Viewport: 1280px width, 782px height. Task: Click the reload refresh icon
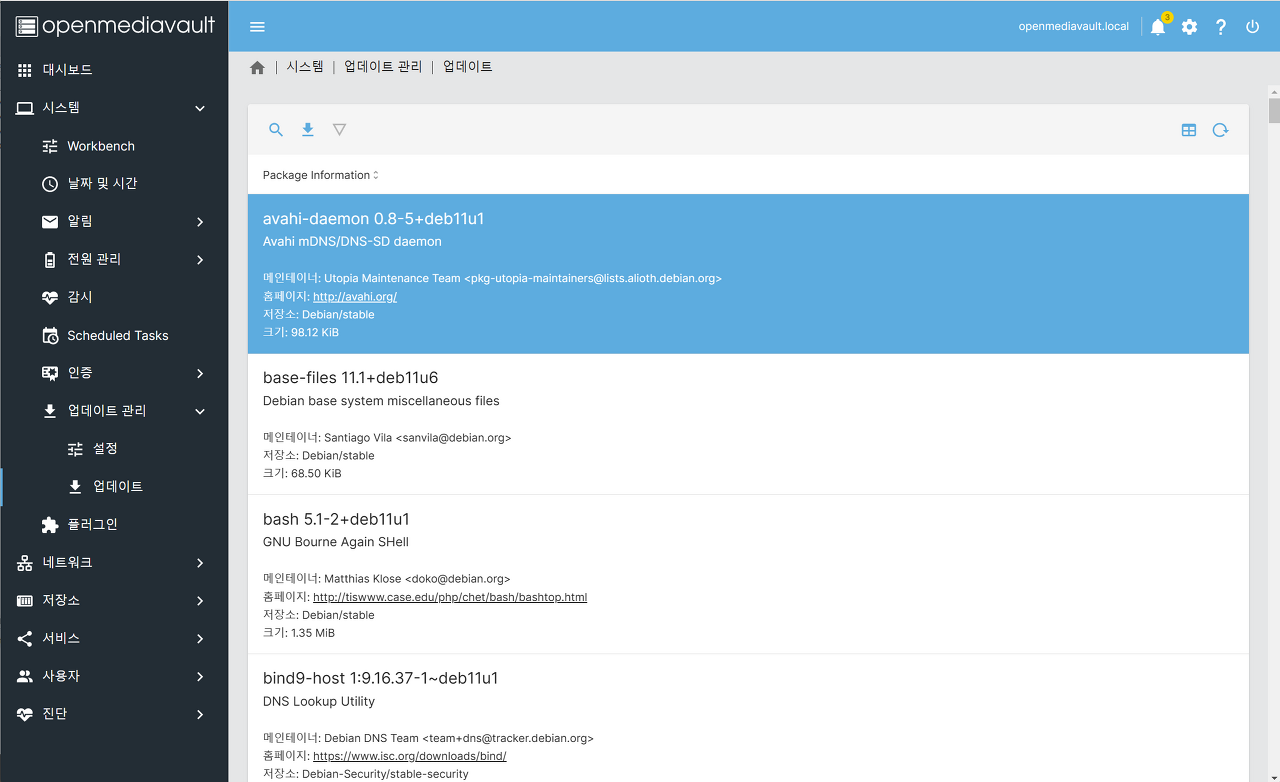[x=1220, y=130]
